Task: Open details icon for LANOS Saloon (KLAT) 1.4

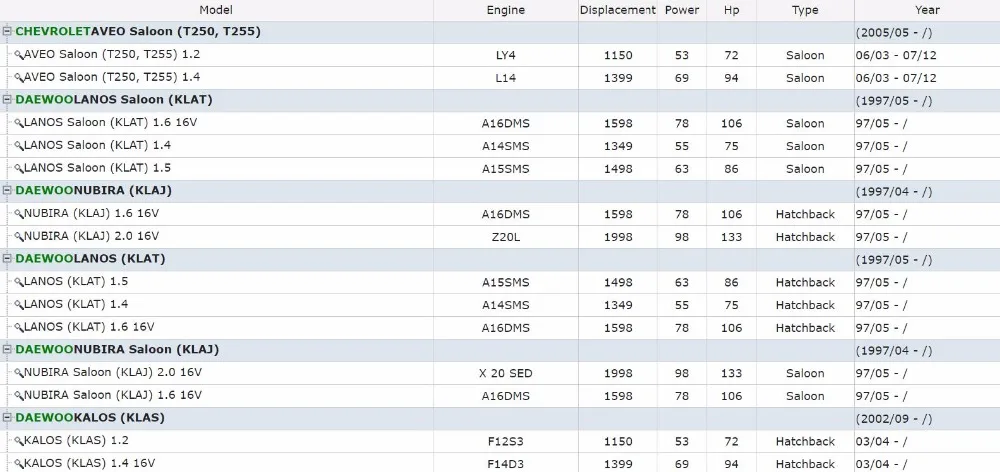Action: pyautogui.click(x=18, y=146)
